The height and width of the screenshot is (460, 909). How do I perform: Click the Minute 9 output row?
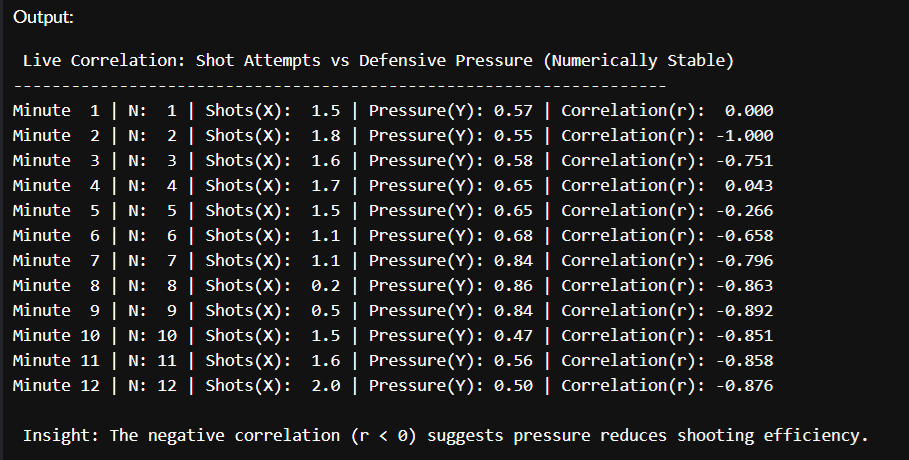click(x=392, y=311)
